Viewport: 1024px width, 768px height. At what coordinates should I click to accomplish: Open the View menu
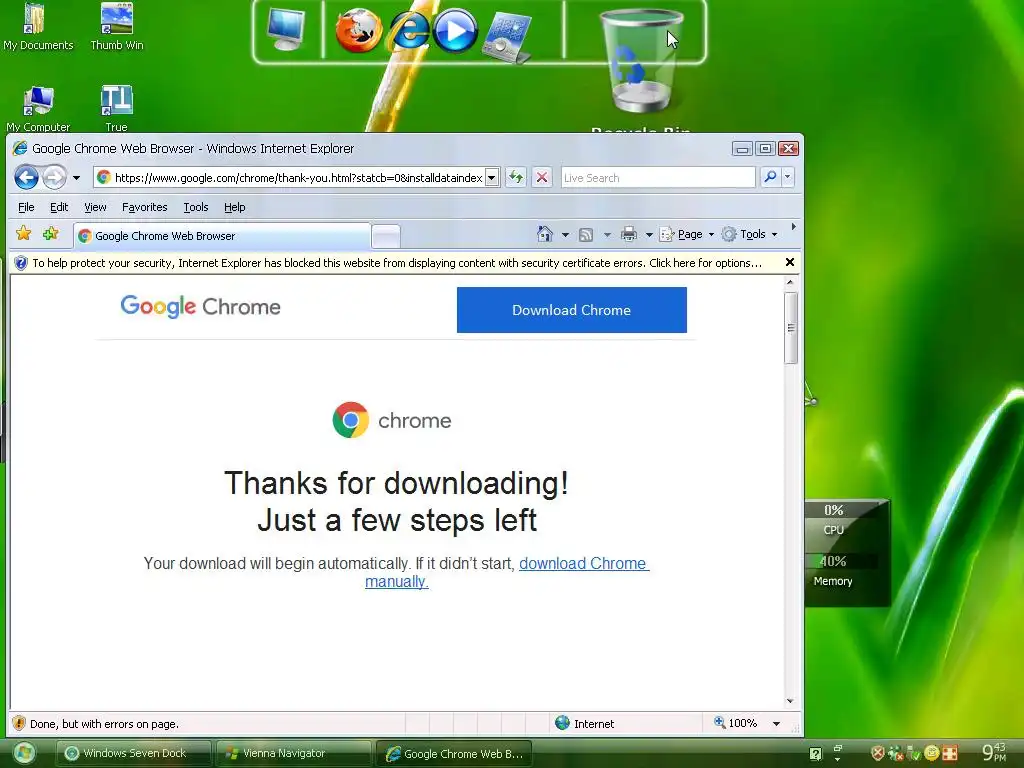pos(95,207)
